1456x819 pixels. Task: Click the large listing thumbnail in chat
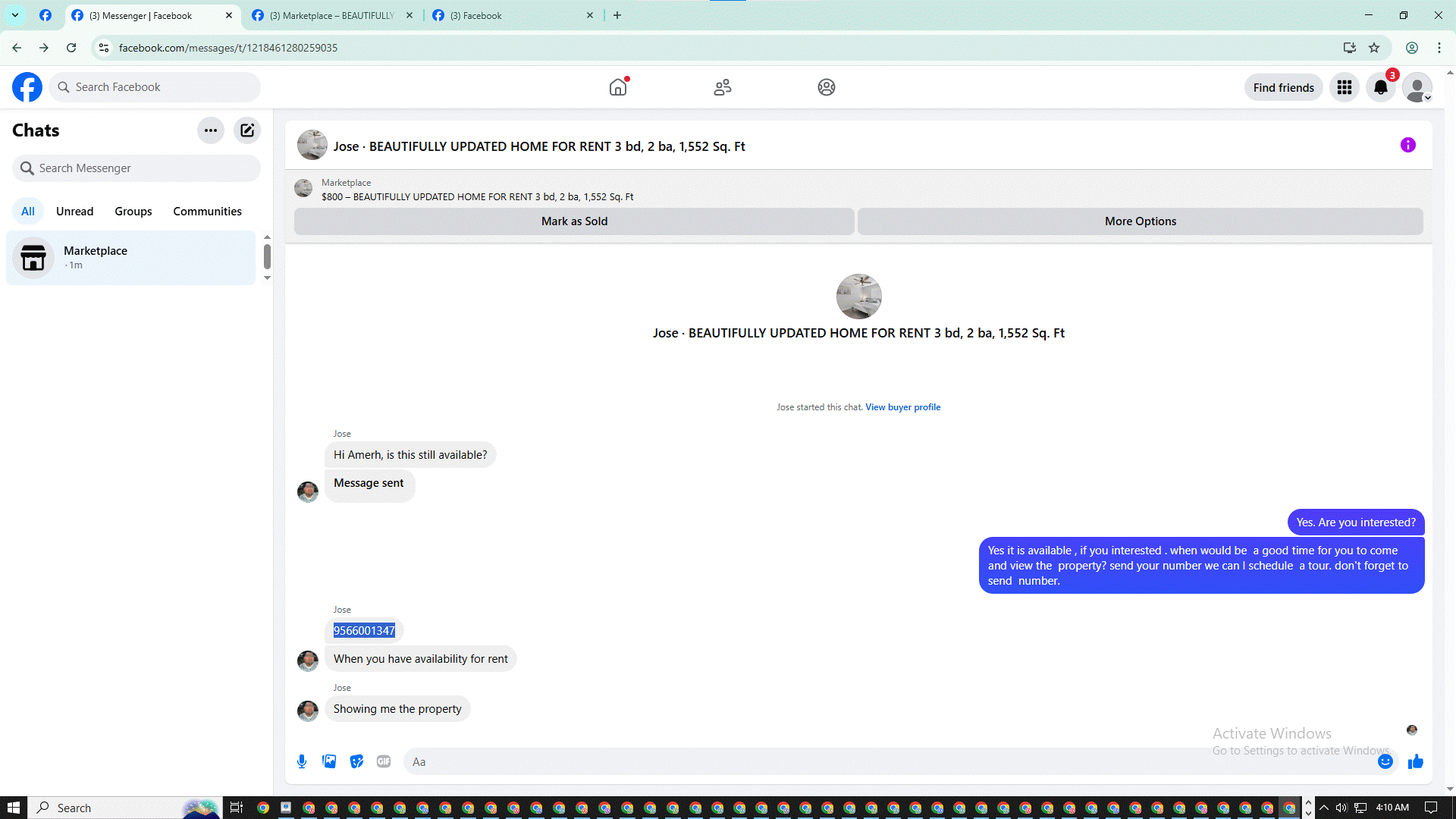coord(858,297)
